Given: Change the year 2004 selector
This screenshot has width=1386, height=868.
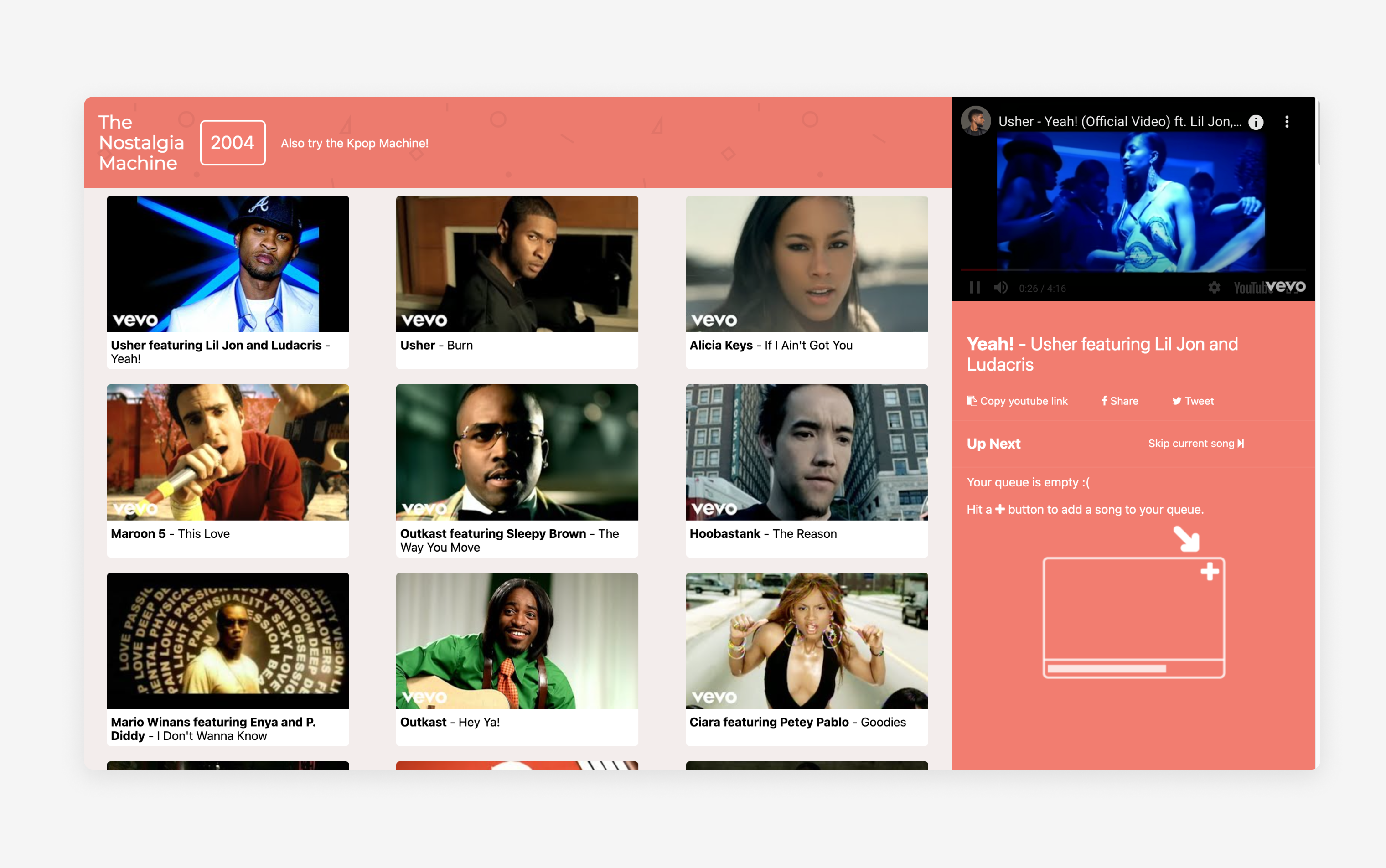Looking at the screenshot, I should [x=233, y=142].
